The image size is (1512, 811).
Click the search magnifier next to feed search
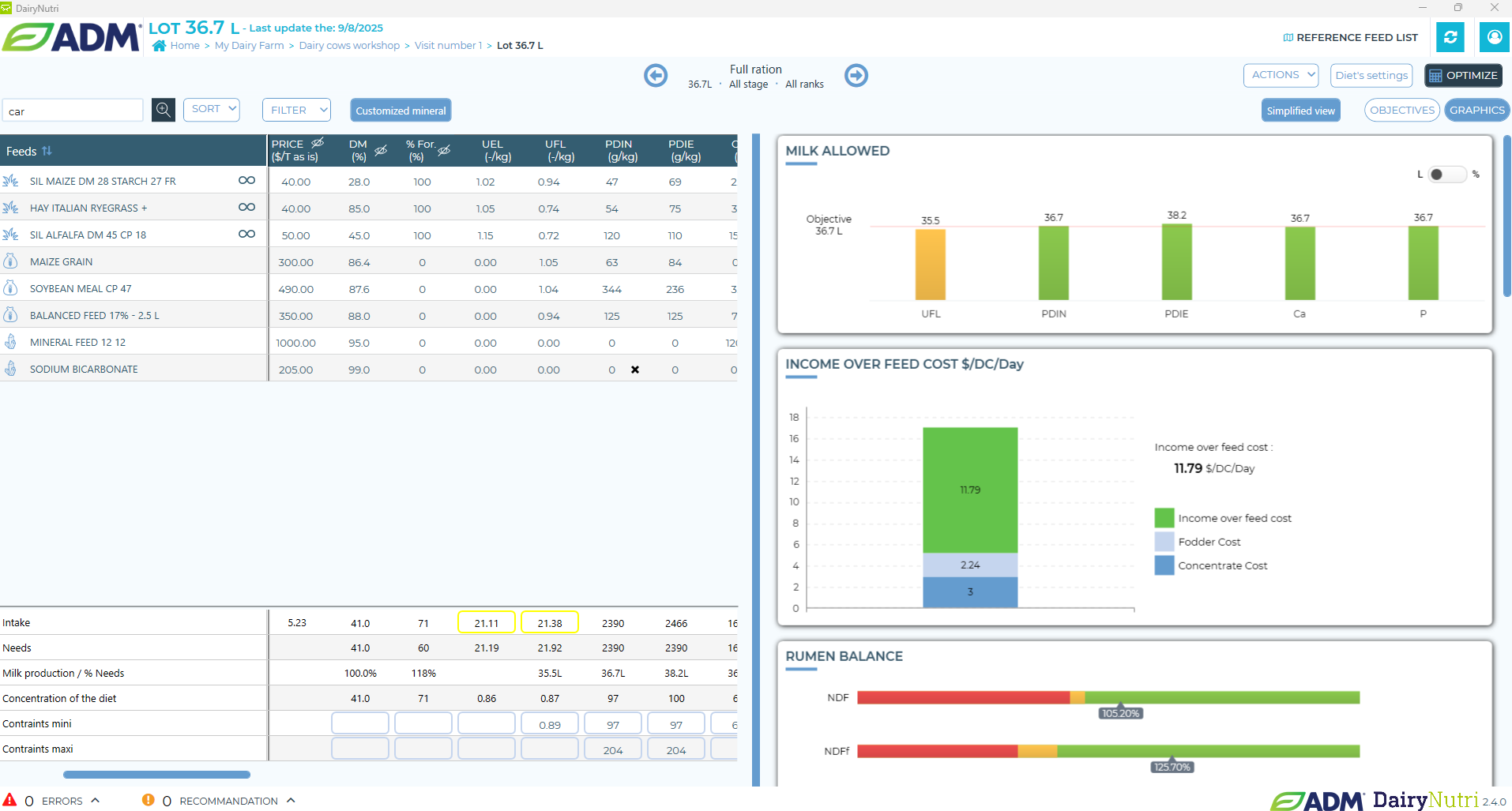[162, 110]
